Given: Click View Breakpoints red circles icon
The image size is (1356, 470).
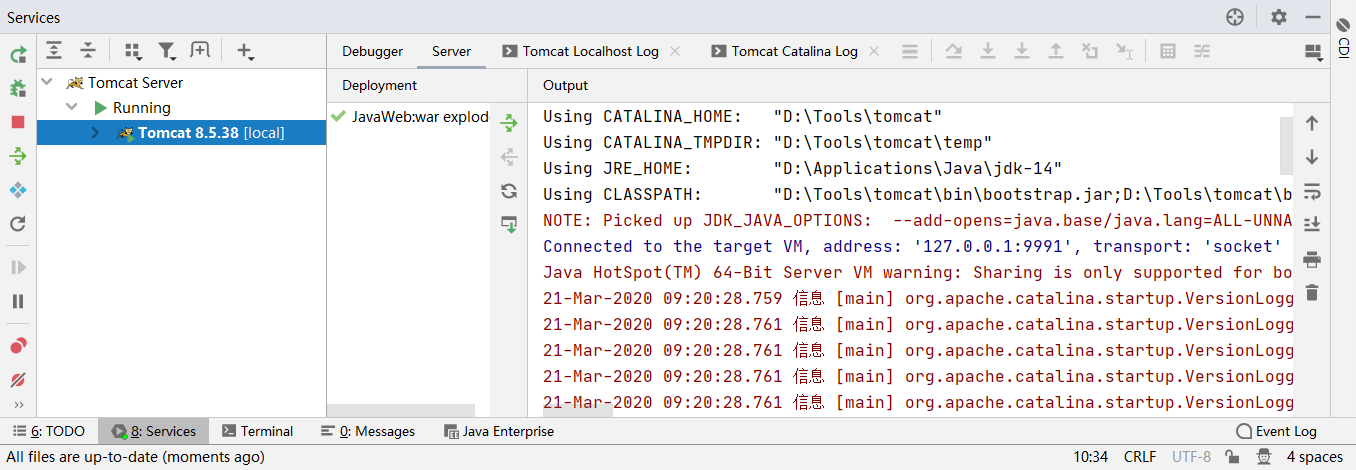Looking at the screenshot, I should [18, 346].
